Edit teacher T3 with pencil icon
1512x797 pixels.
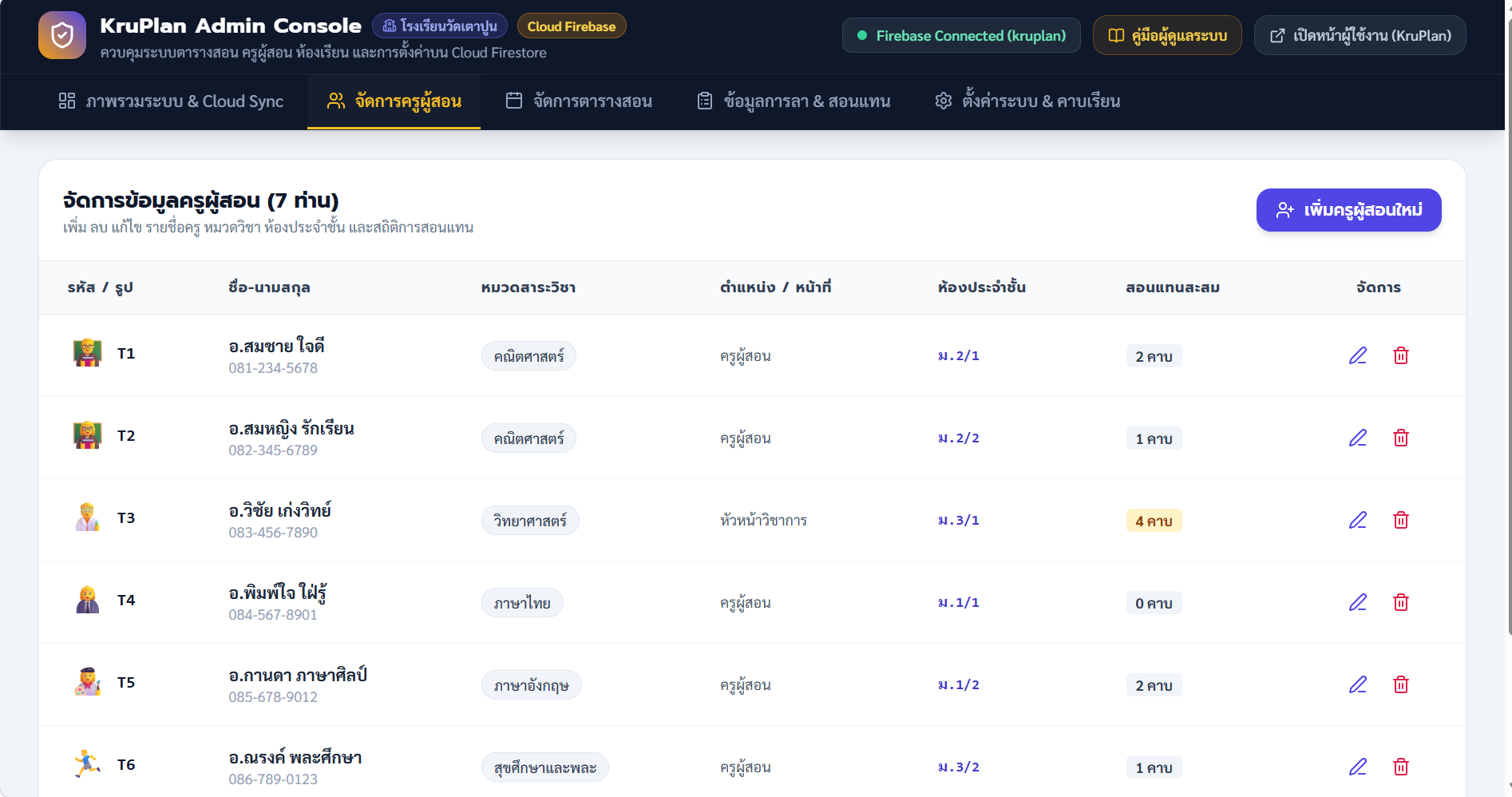(x=1358, y=520)
